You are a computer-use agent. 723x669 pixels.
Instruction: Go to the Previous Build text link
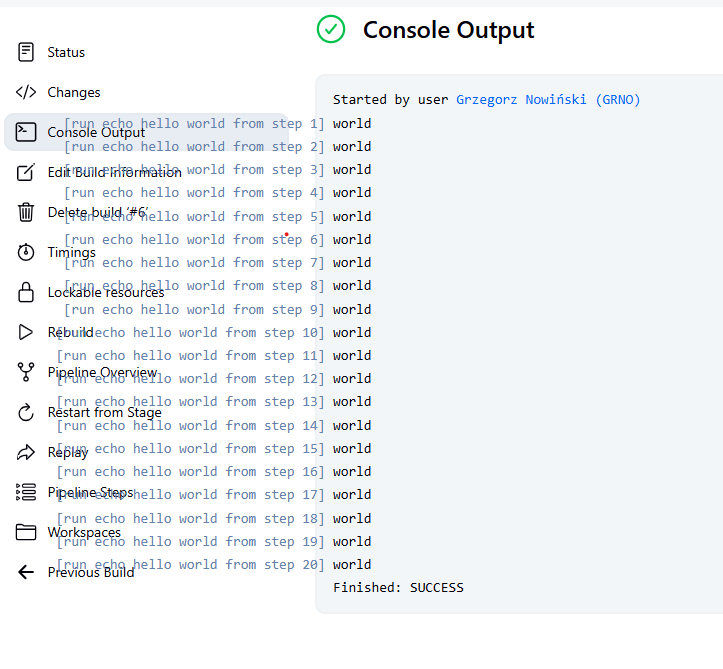click(91, 572)
